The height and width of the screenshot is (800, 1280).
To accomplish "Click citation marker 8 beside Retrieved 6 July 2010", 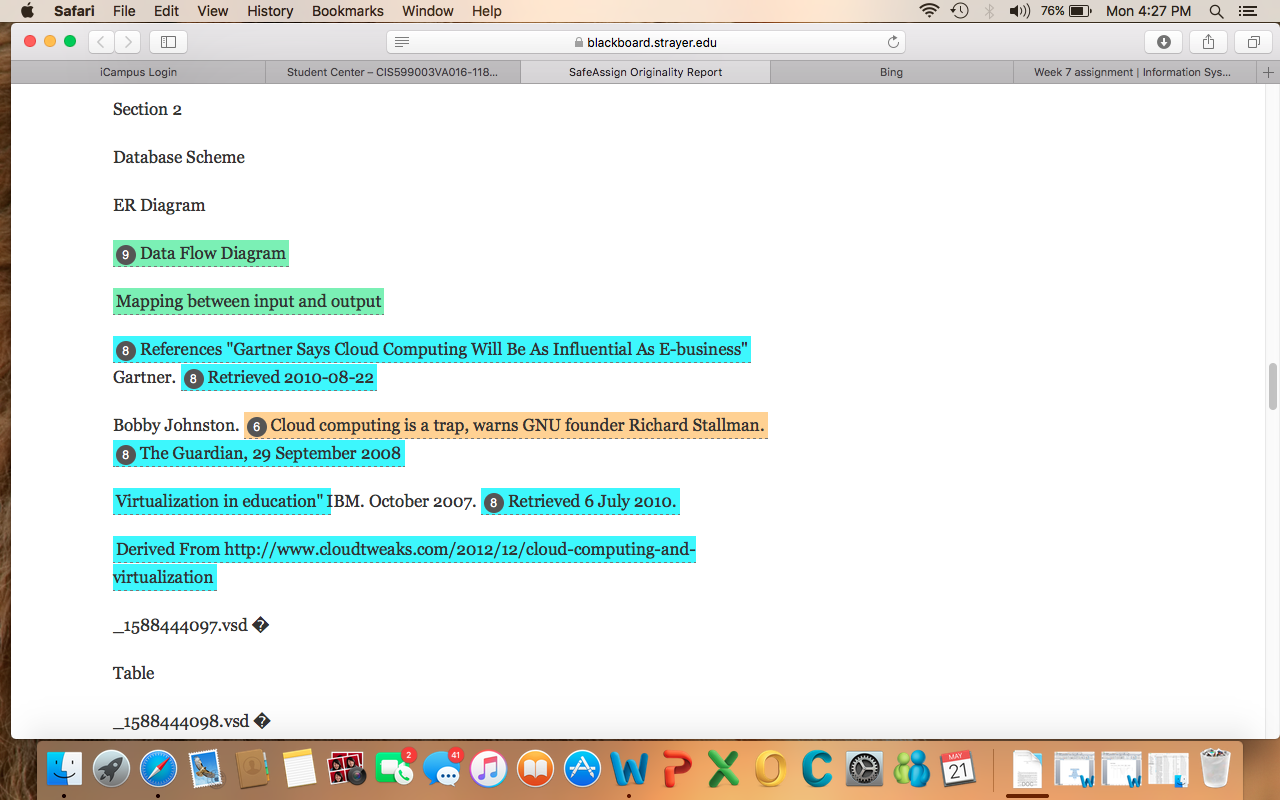I will tap(493, 502).
